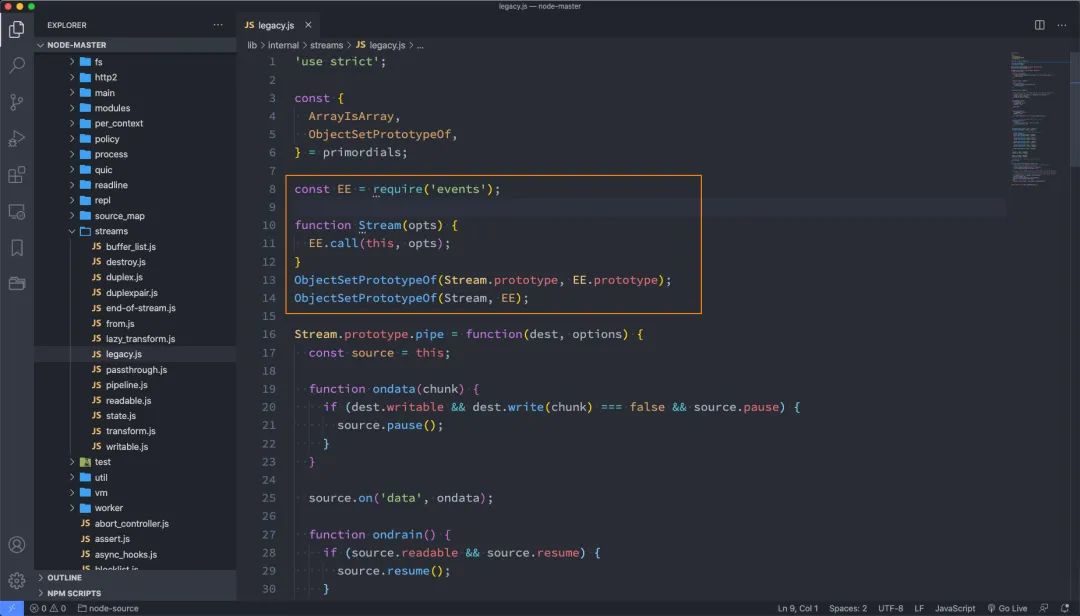Open the Run and Debug view
The width and height of the screenshot is (1080, 616).
click(17, 138)
